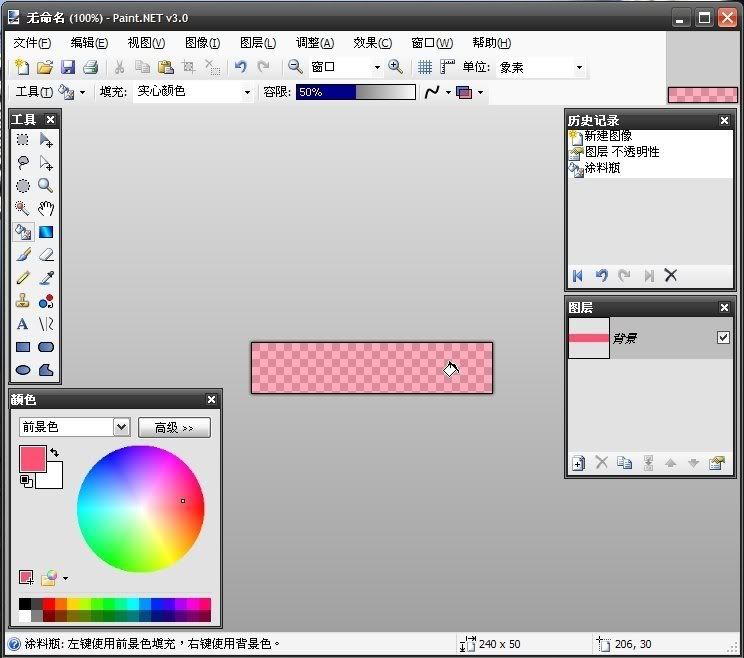
Task: Open the 文件(F) menu
Action: click(x=32, y=43)
